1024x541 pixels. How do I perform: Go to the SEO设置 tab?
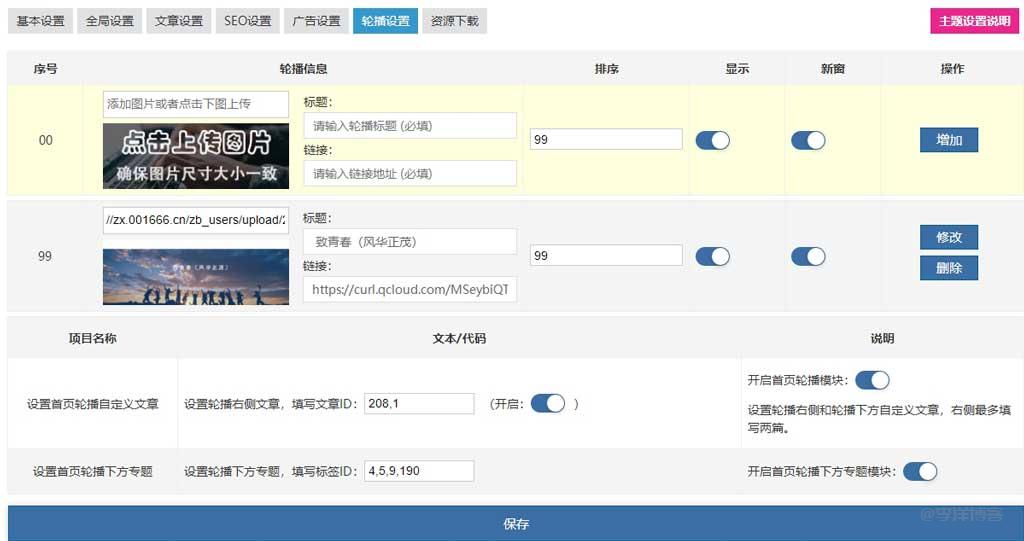247,21
